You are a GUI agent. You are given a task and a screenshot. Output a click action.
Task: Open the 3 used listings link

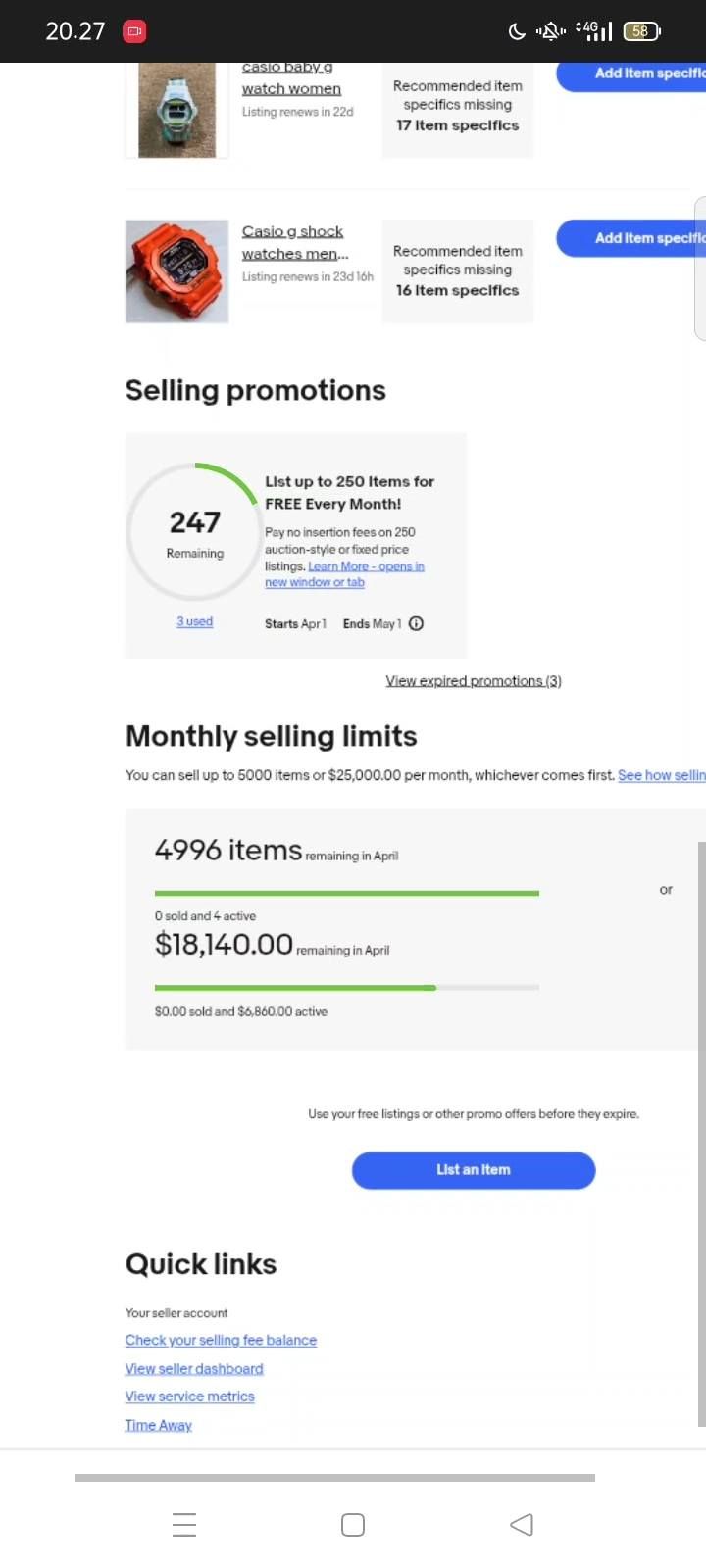click(x=194, y=621)
